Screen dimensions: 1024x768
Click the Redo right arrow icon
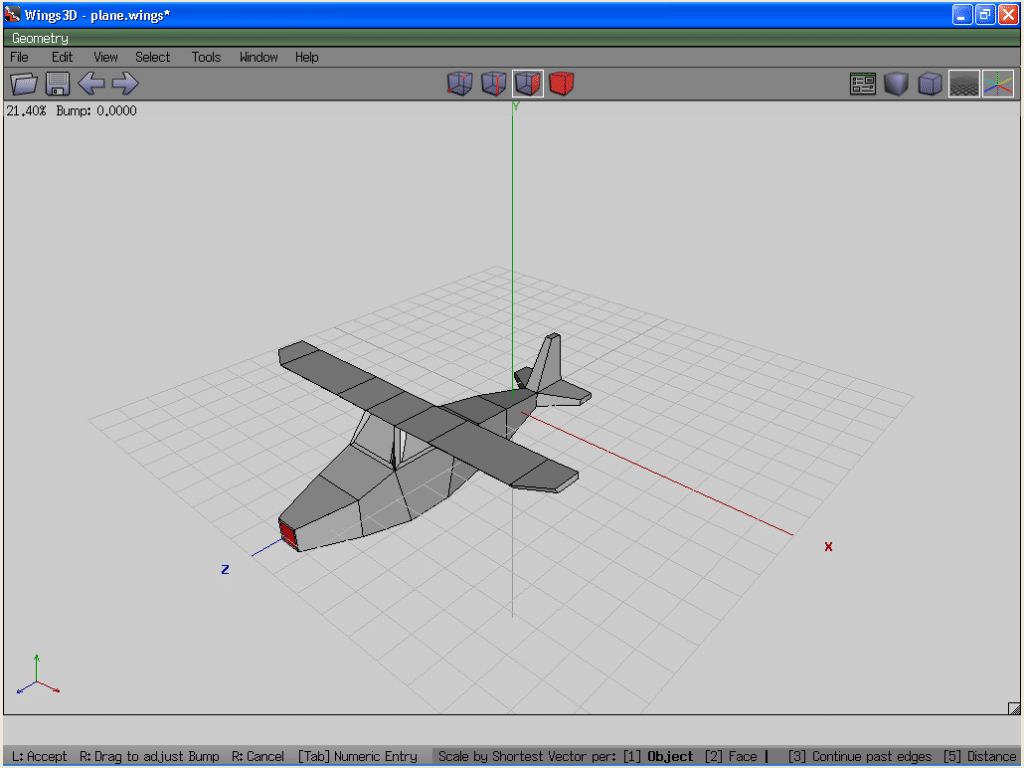[x=125, y=84]
